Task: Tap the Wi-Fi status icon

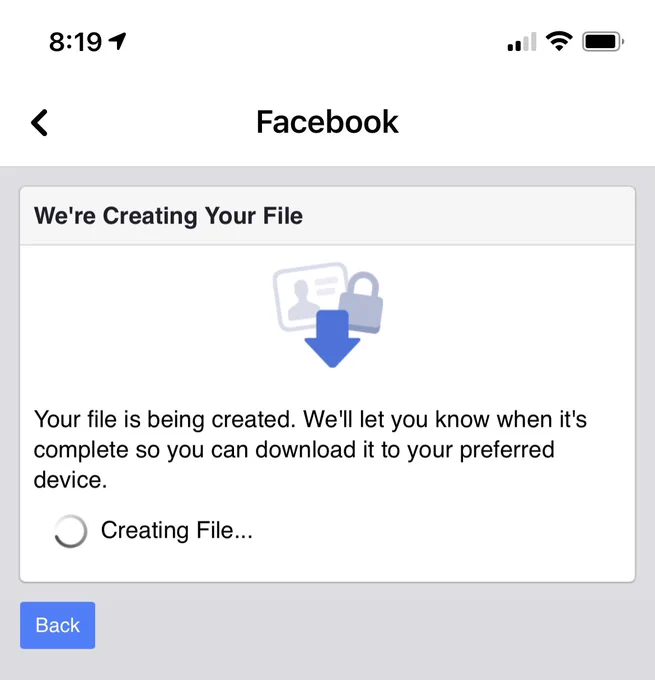Action: [559, 41]
